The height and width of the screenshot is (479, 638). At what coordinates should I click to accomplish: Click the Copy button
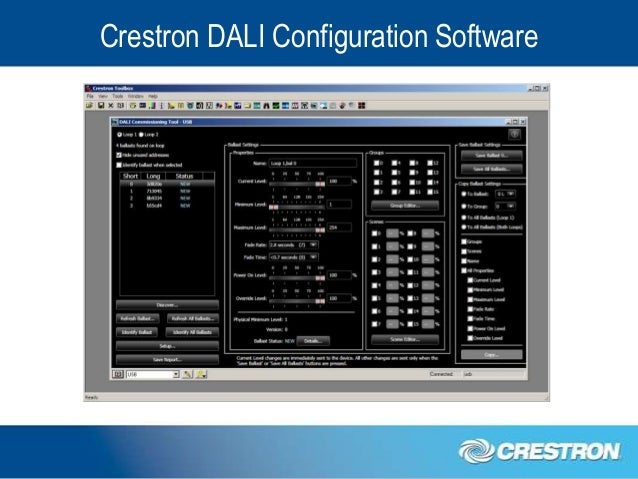(x=492, y=355)
